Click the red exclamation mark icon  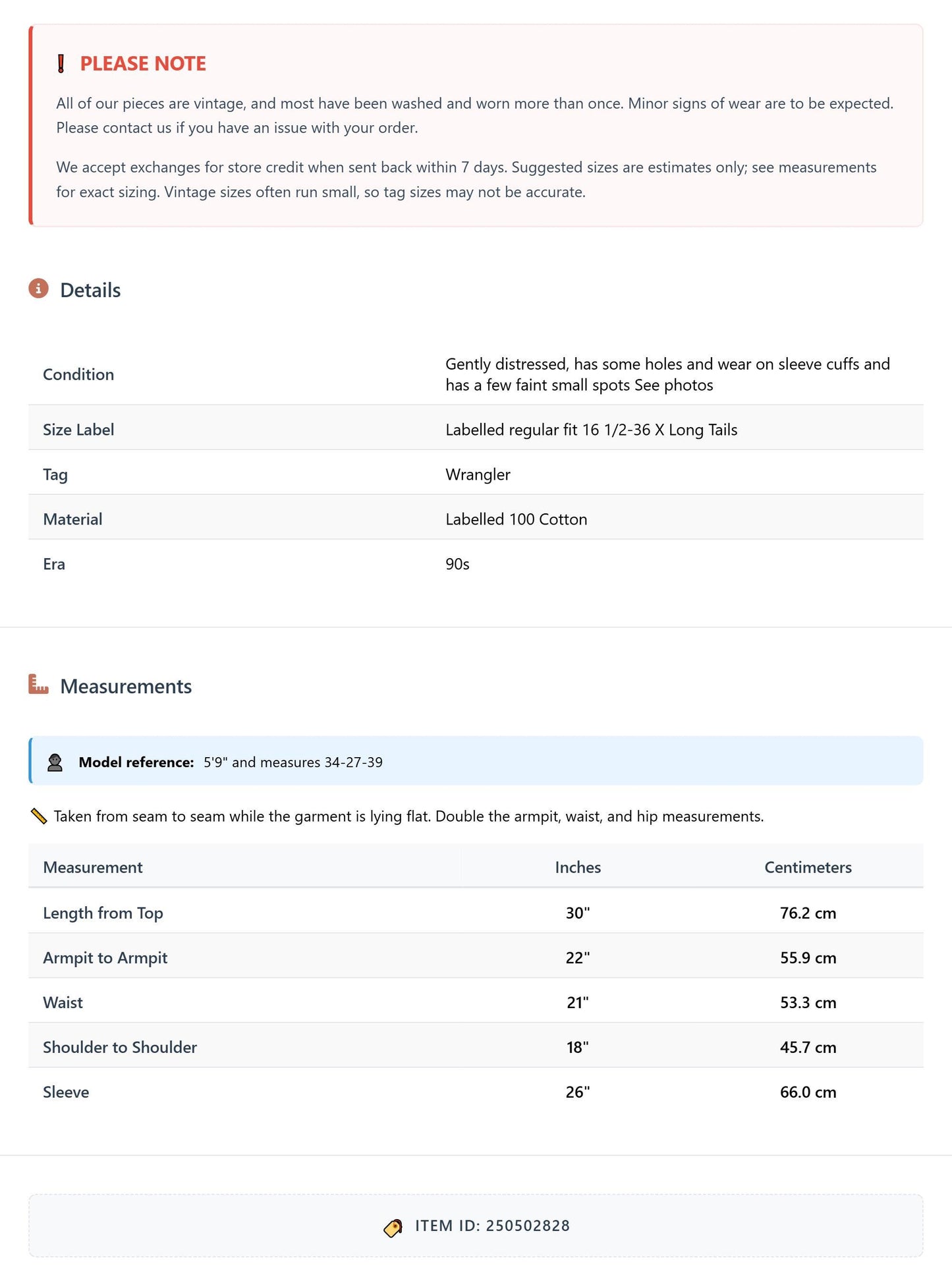(x=61, y=63)
